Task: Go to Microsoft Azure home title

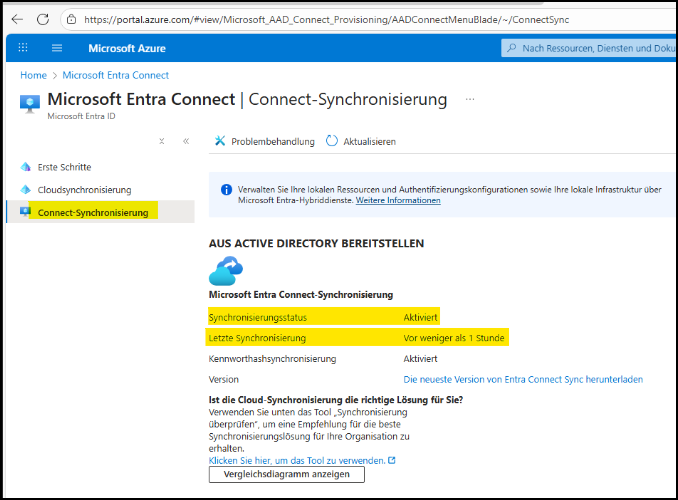Action: tap(127, 48)
